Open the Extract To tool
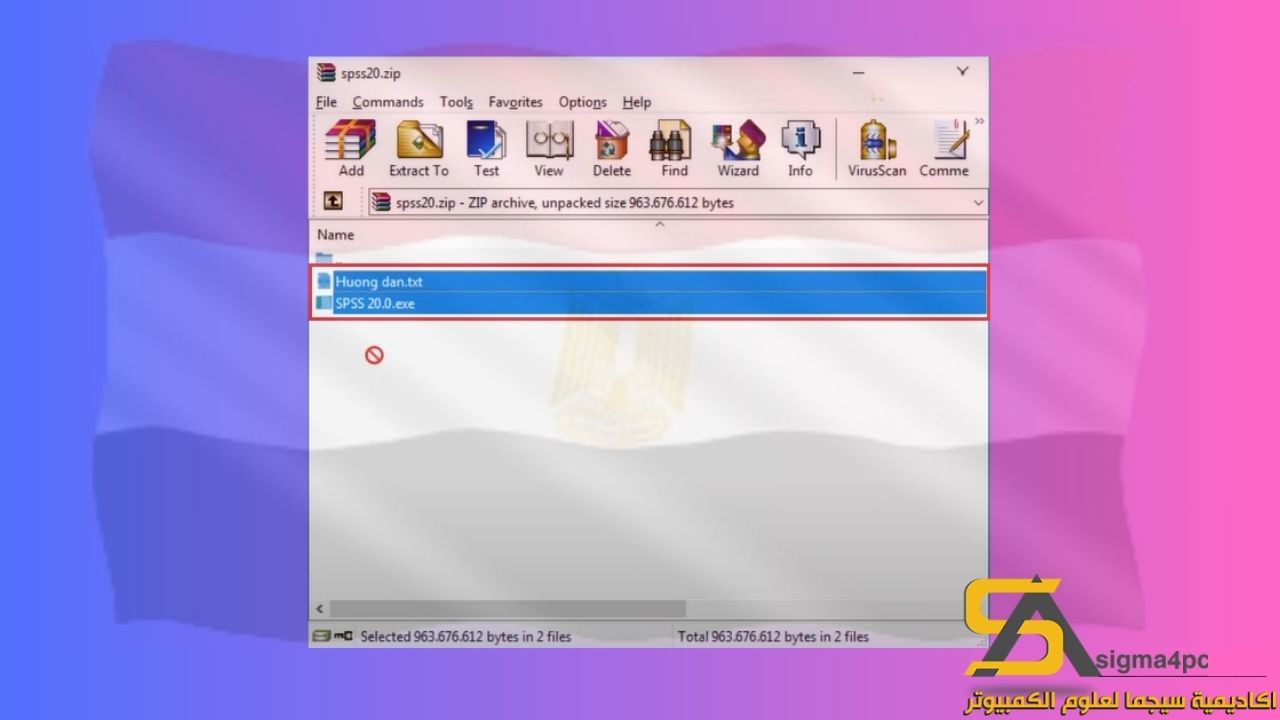 [x=419, y=148]
